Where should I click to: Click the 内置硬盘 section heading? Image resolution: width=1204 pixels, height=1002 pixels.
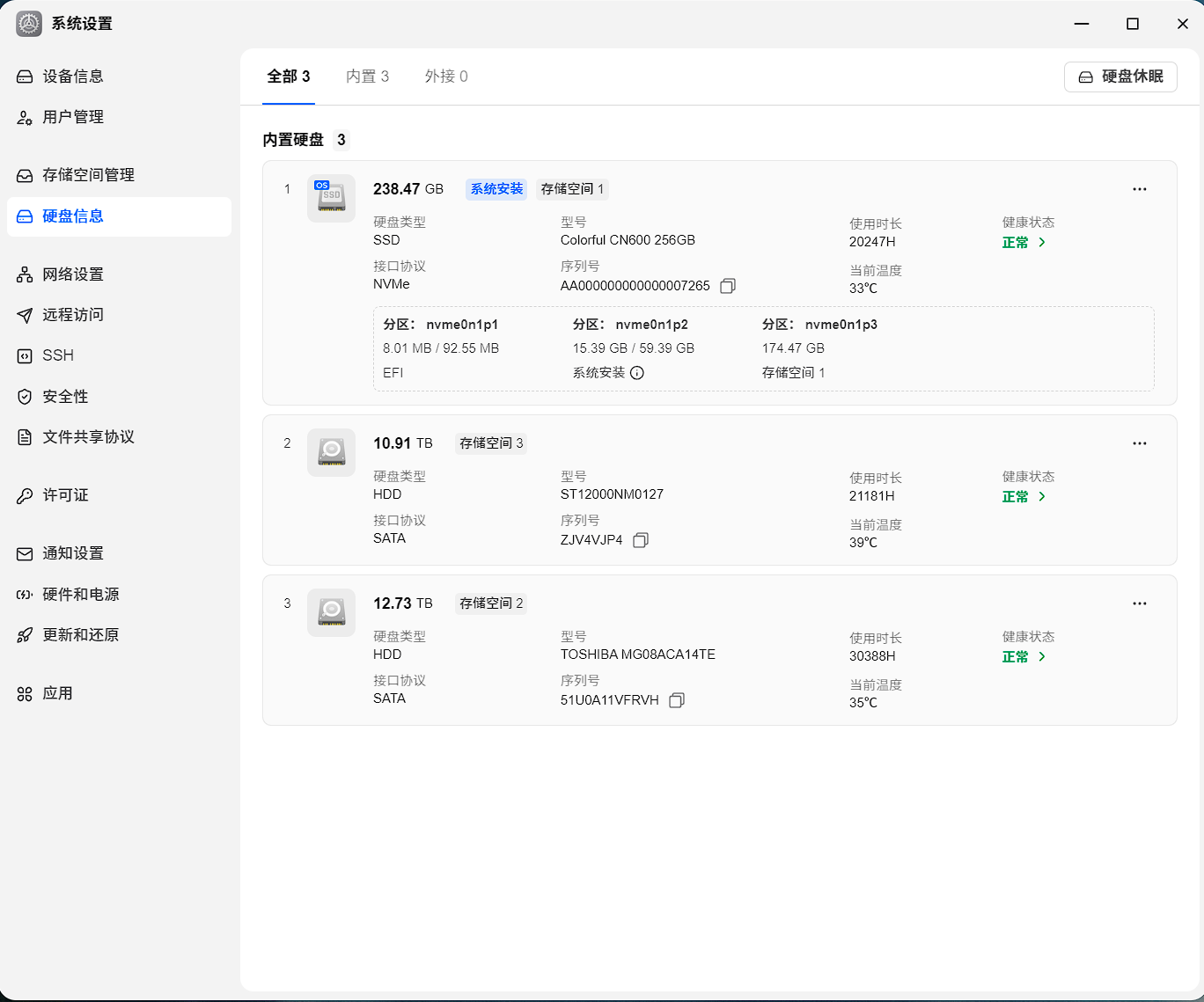tap(293, 140)
